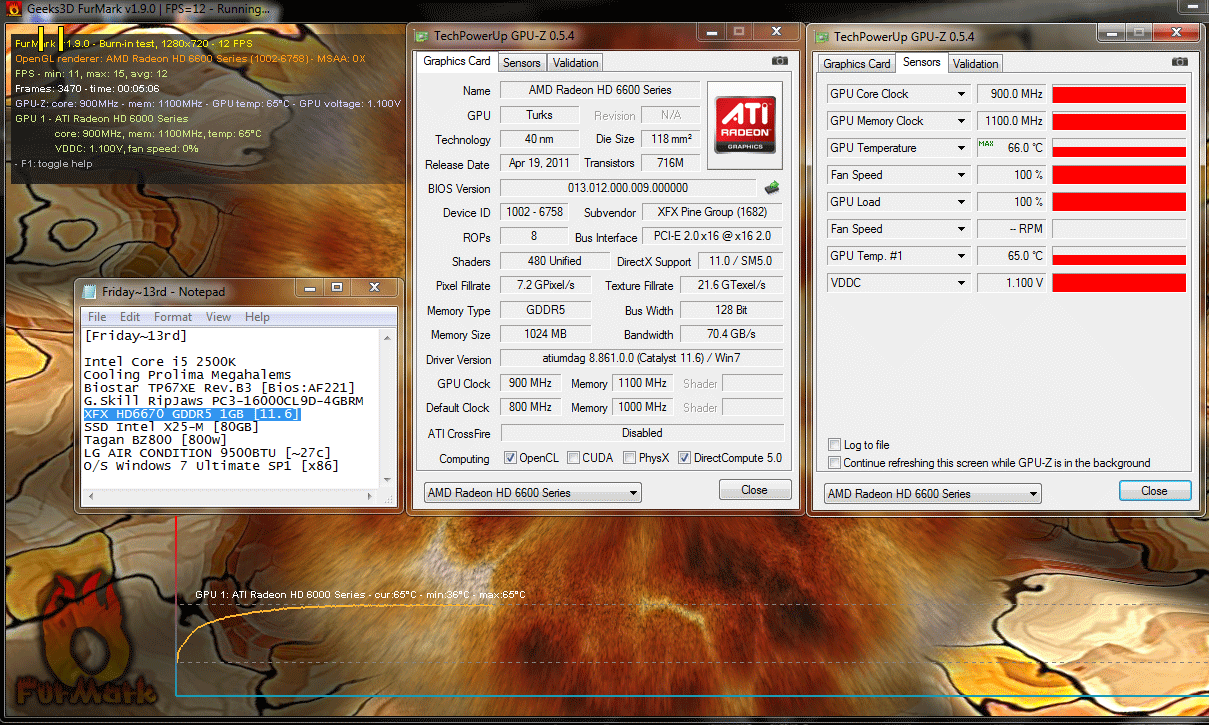
Task: Click the Subvendor XFX Pine Group field
Action: point(712,212)
